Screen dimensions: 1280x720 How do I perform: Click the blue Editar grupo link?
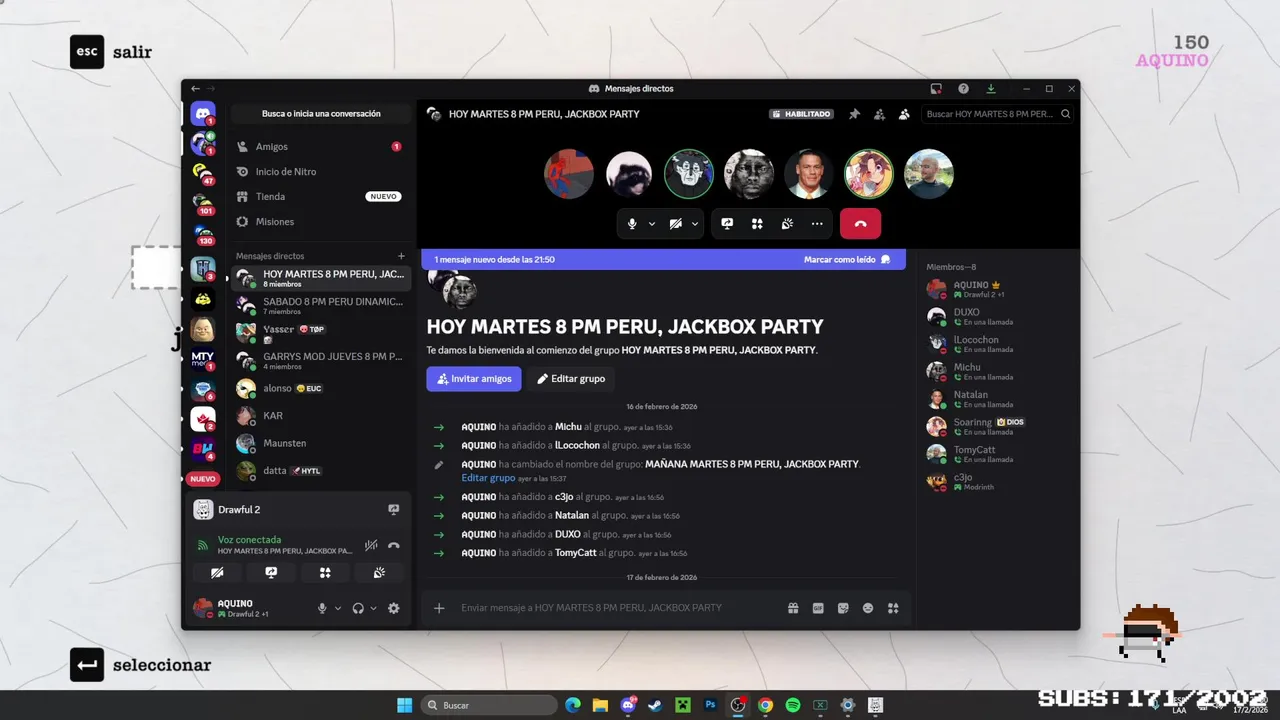(x=488, y=478)
